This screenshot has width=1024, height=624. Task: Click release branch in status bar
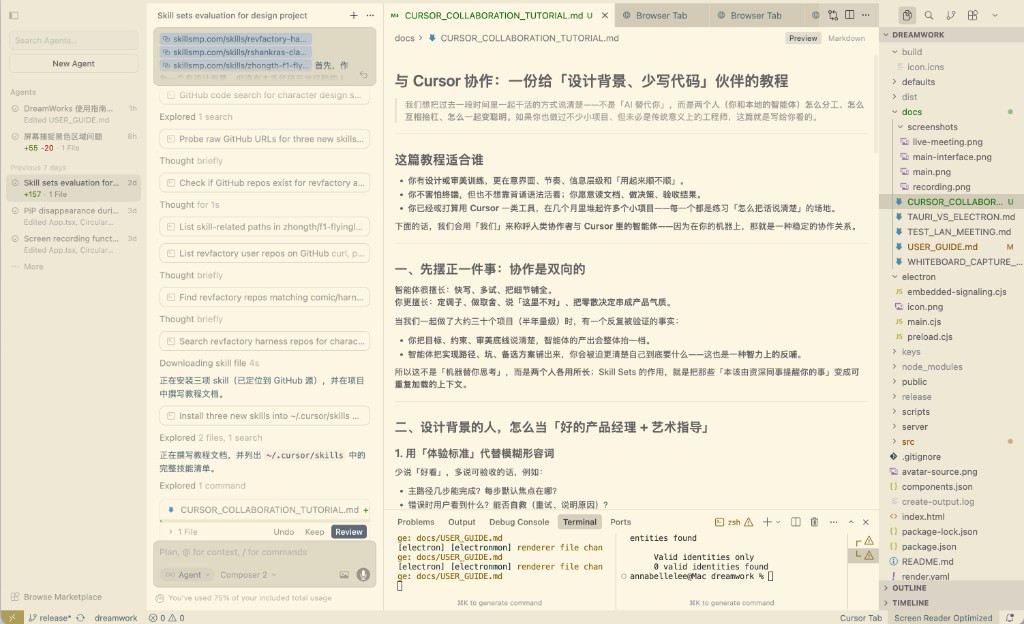click(x=50, y=617)
